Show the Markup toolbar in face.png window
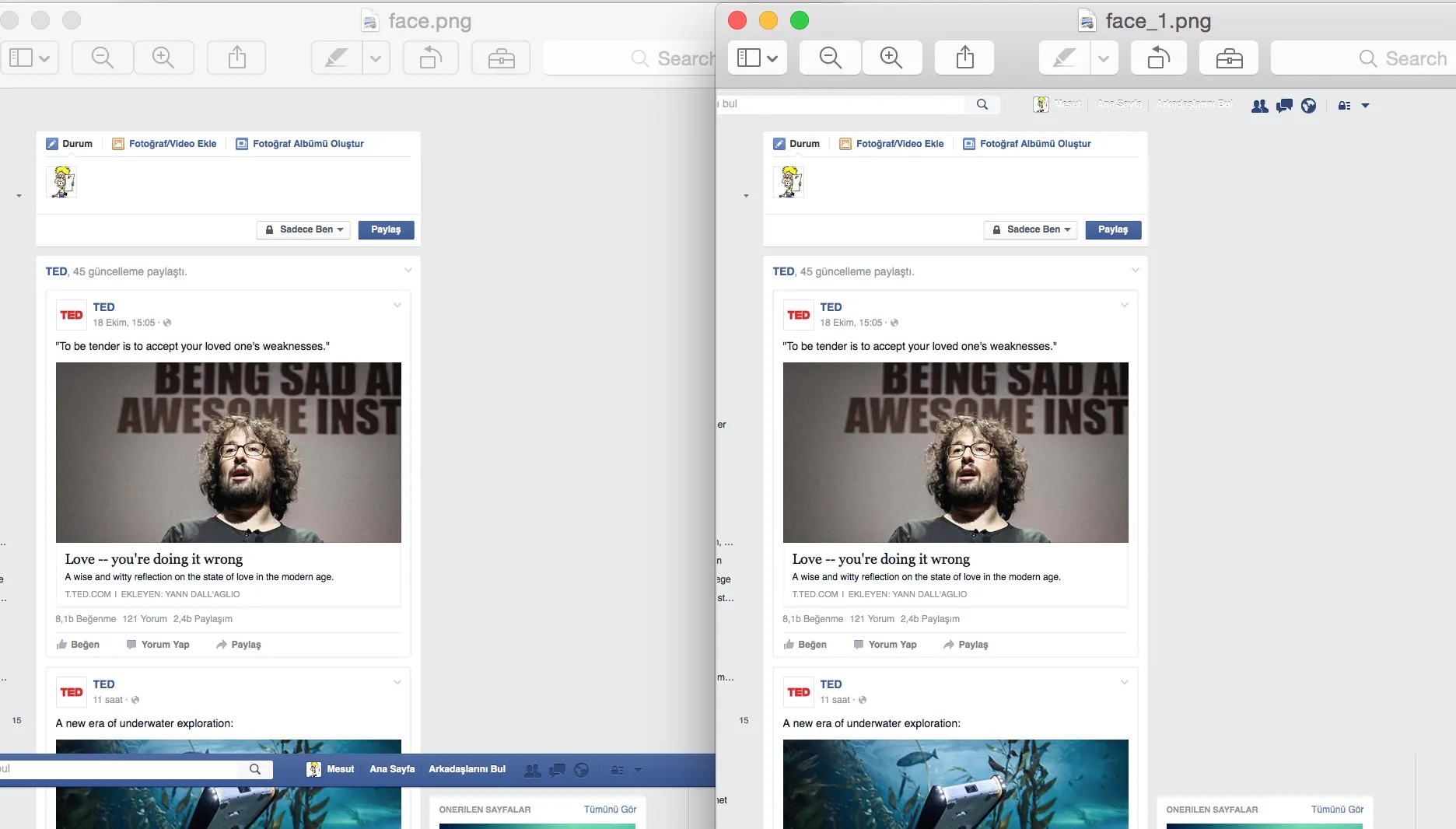The image size is (1456, 829). click(x=501, y=58)
